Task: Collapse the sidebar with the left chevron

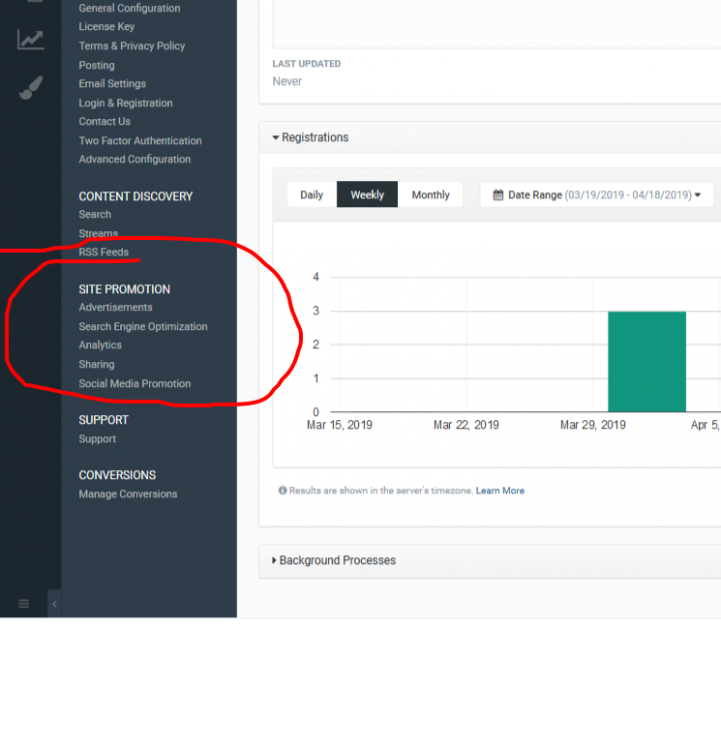Action: 55,604
